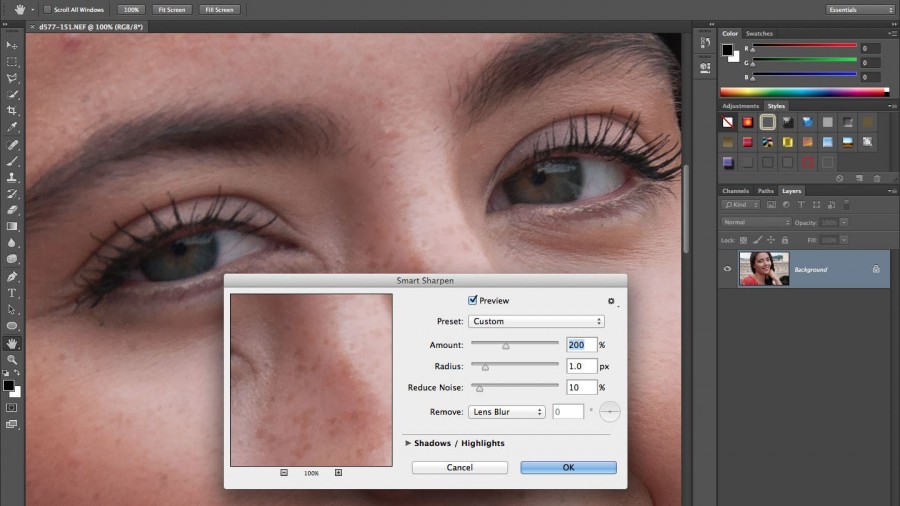Select the Healing Brush tool
900x506 pixels.
tap(11, 145)
